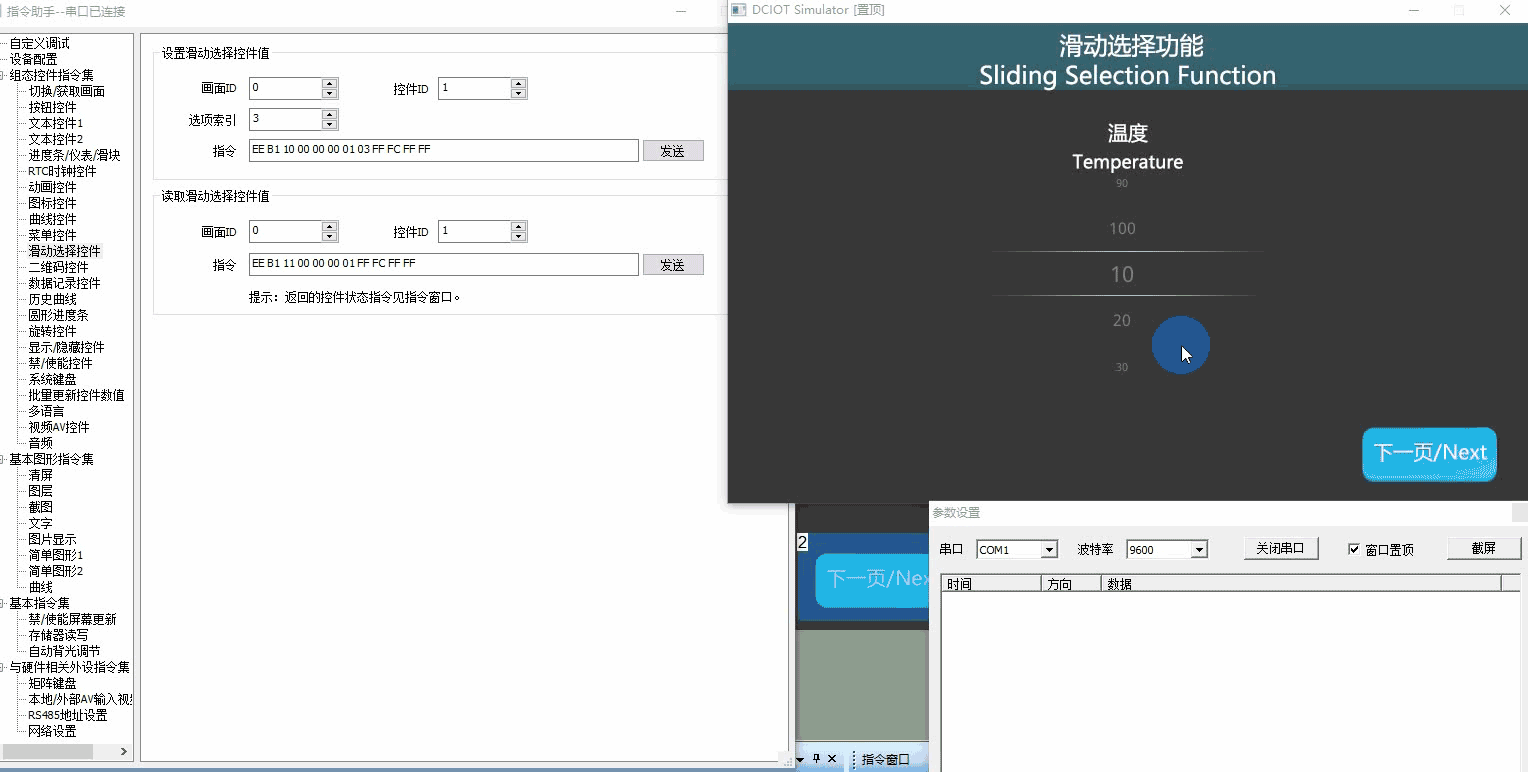Screen dimensions: 1528x772
Task: Click 关闭串口 button
Action: point(1281,548)
